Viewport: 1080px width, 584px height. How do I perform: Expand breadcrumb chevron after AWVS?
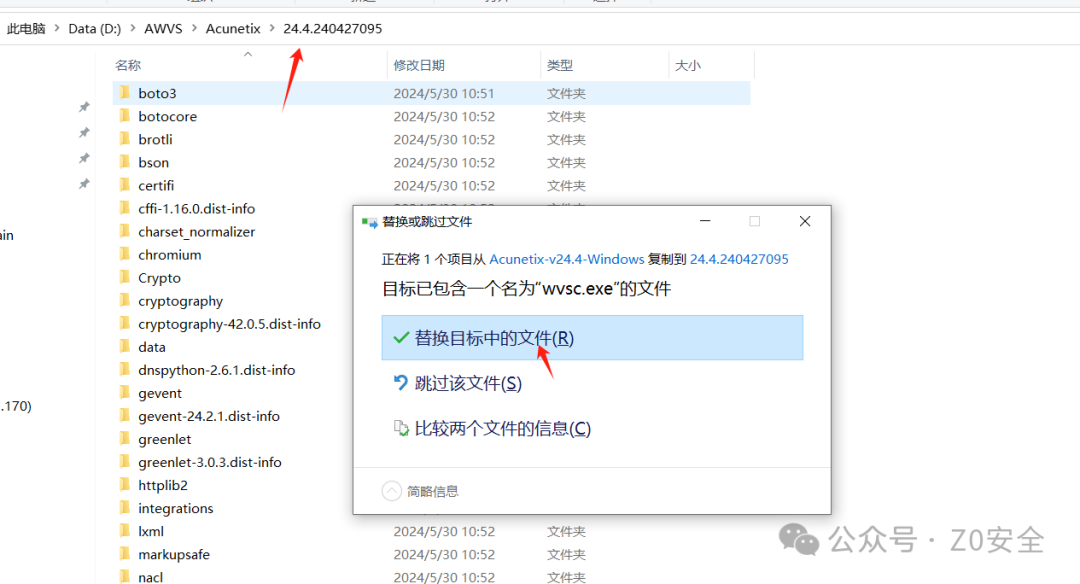194,28
